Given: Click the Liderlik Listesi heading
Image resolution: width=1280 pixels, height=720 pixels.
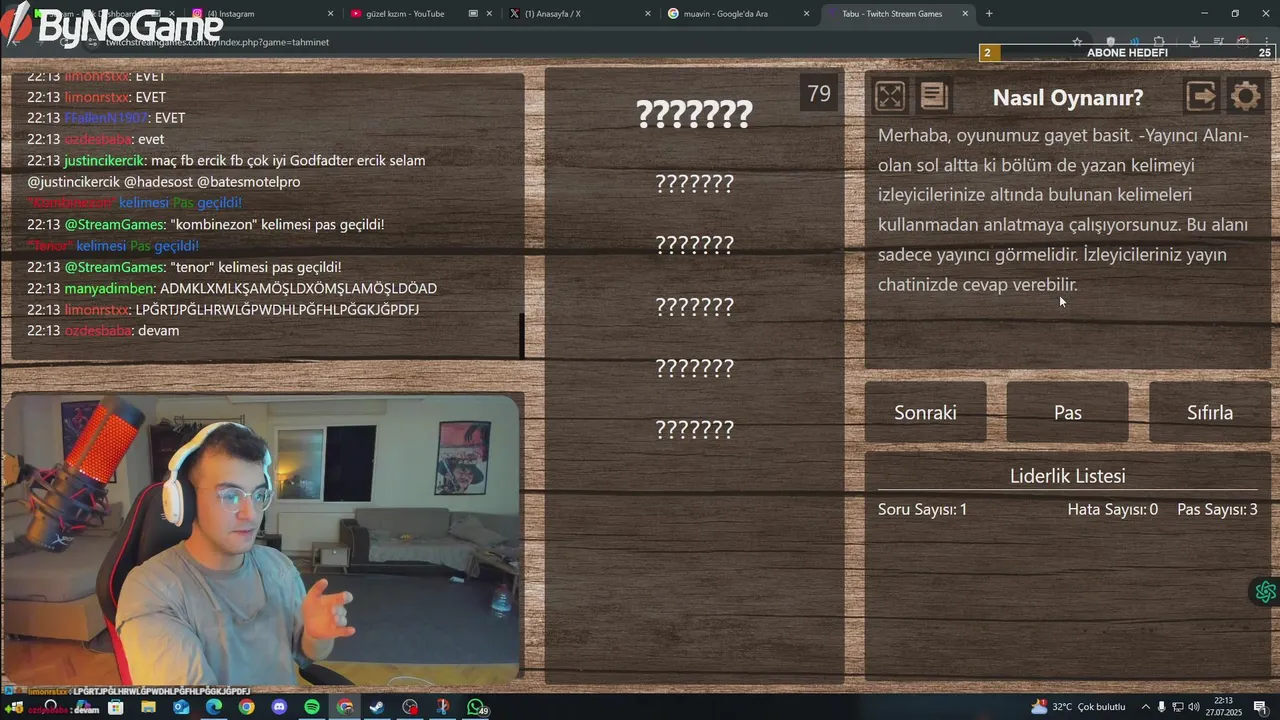Looking at the screenshot, I should (1067, 476).
